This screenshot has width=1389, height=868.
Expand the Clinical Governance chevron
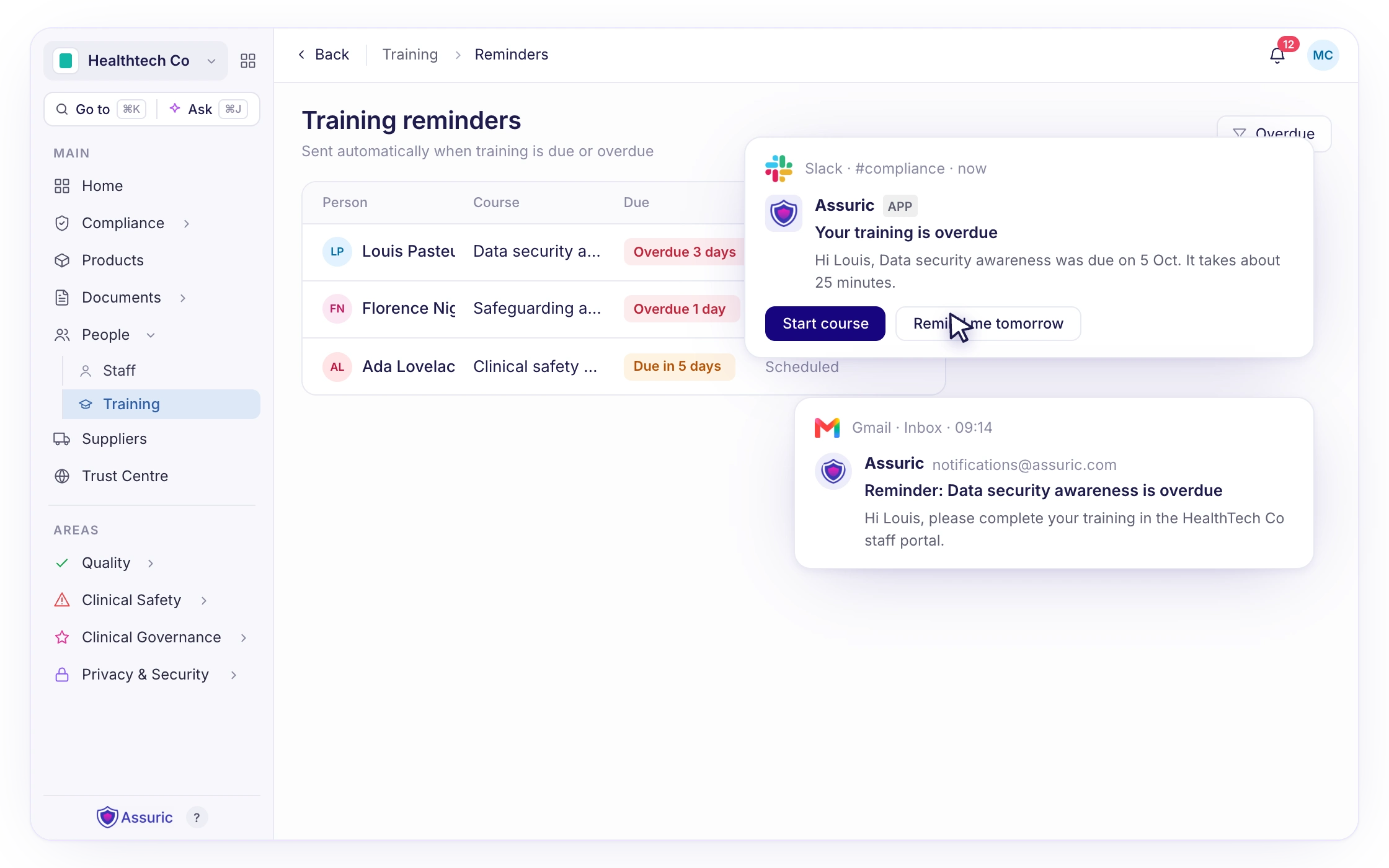(244, 637)
